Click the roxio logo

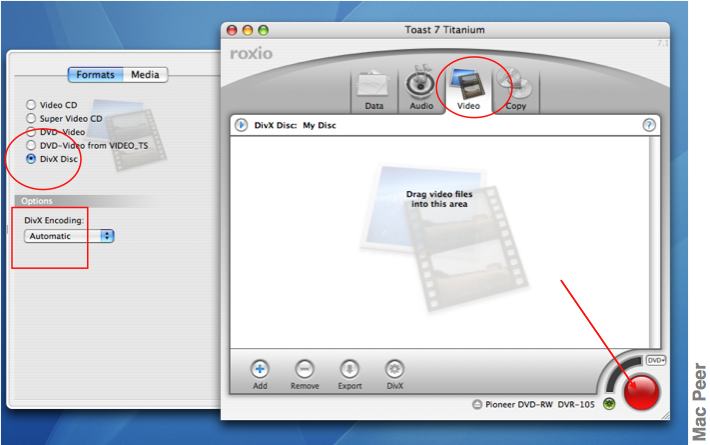coord(251,53)
